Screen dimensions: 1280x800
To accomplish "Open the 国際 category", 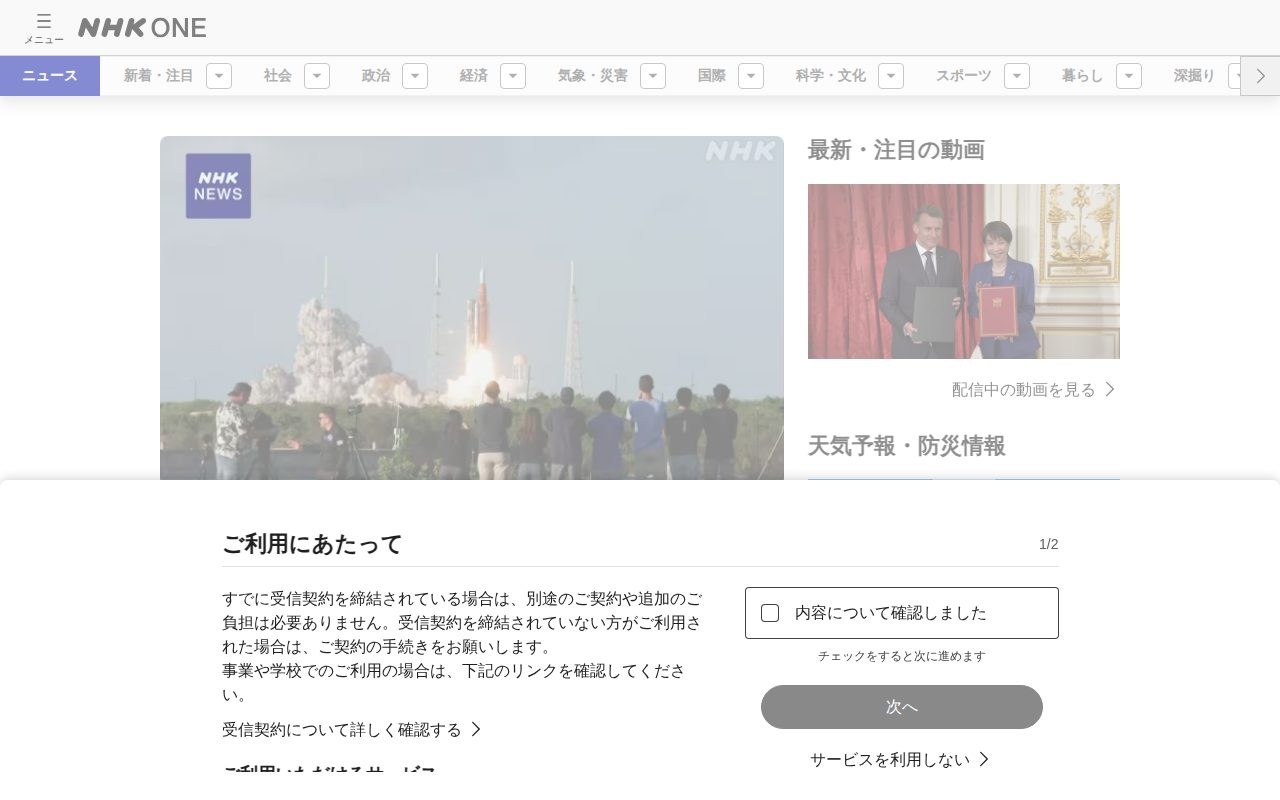I will pyautogui.click(x=711, y=76).
